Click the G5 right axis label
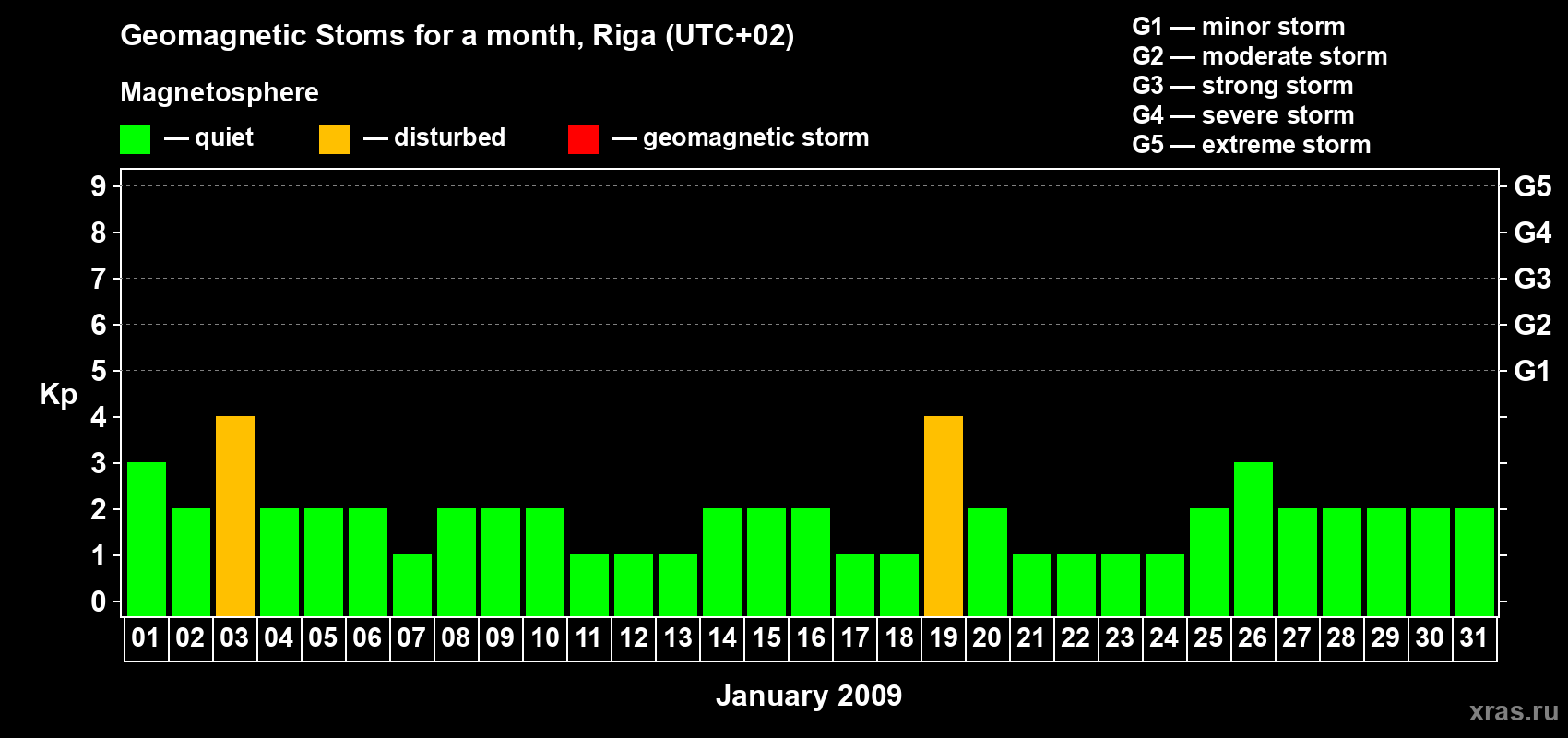The height and width of the screenshot is (738, 1568). pyautogui.click(x=1532, y=186)
